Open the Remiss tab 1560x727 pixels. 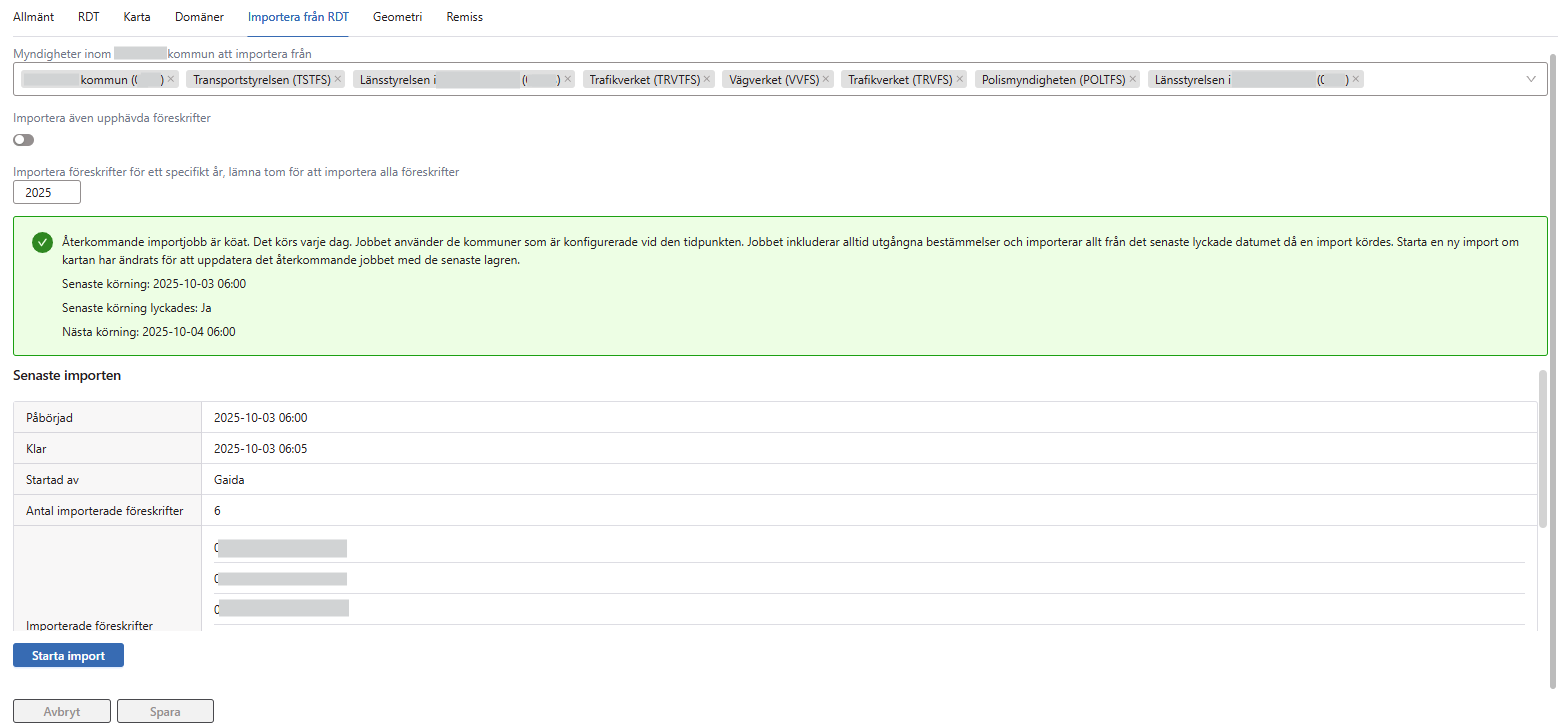click(x=464, y=17)
